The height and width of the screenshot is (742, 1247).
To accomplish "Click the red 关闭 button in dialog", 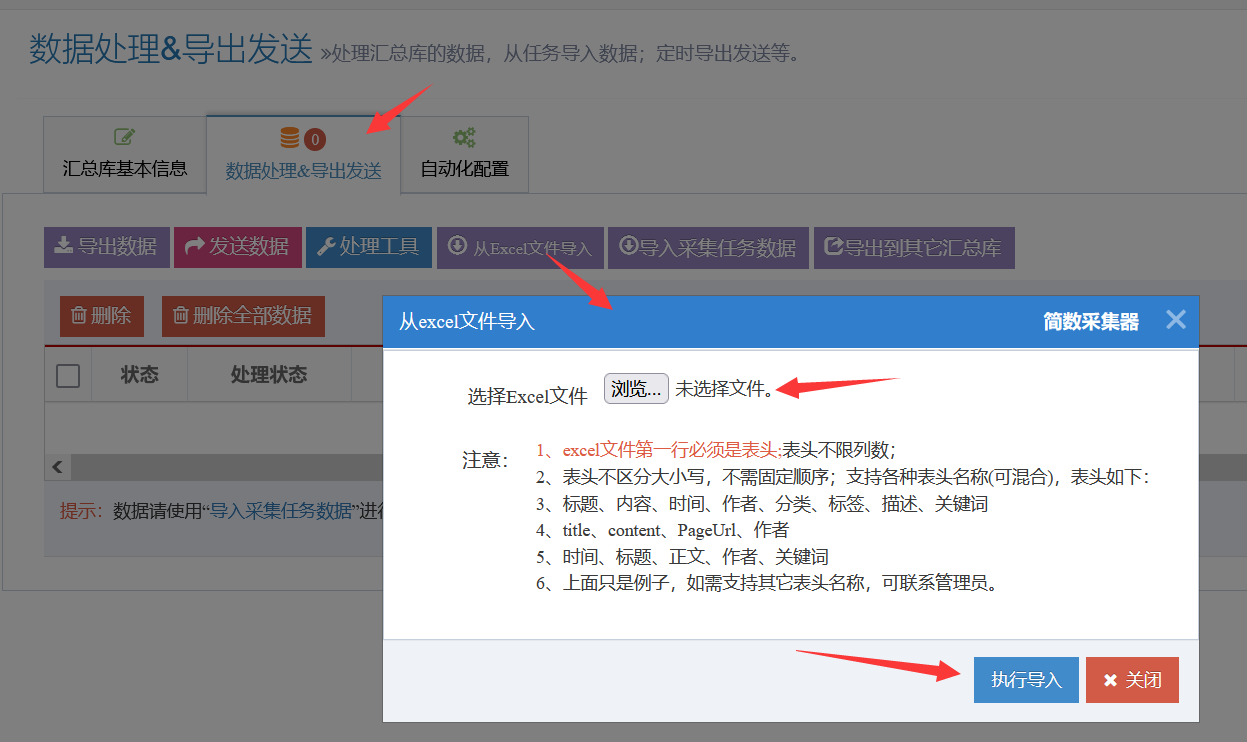I will [1132, 680].
